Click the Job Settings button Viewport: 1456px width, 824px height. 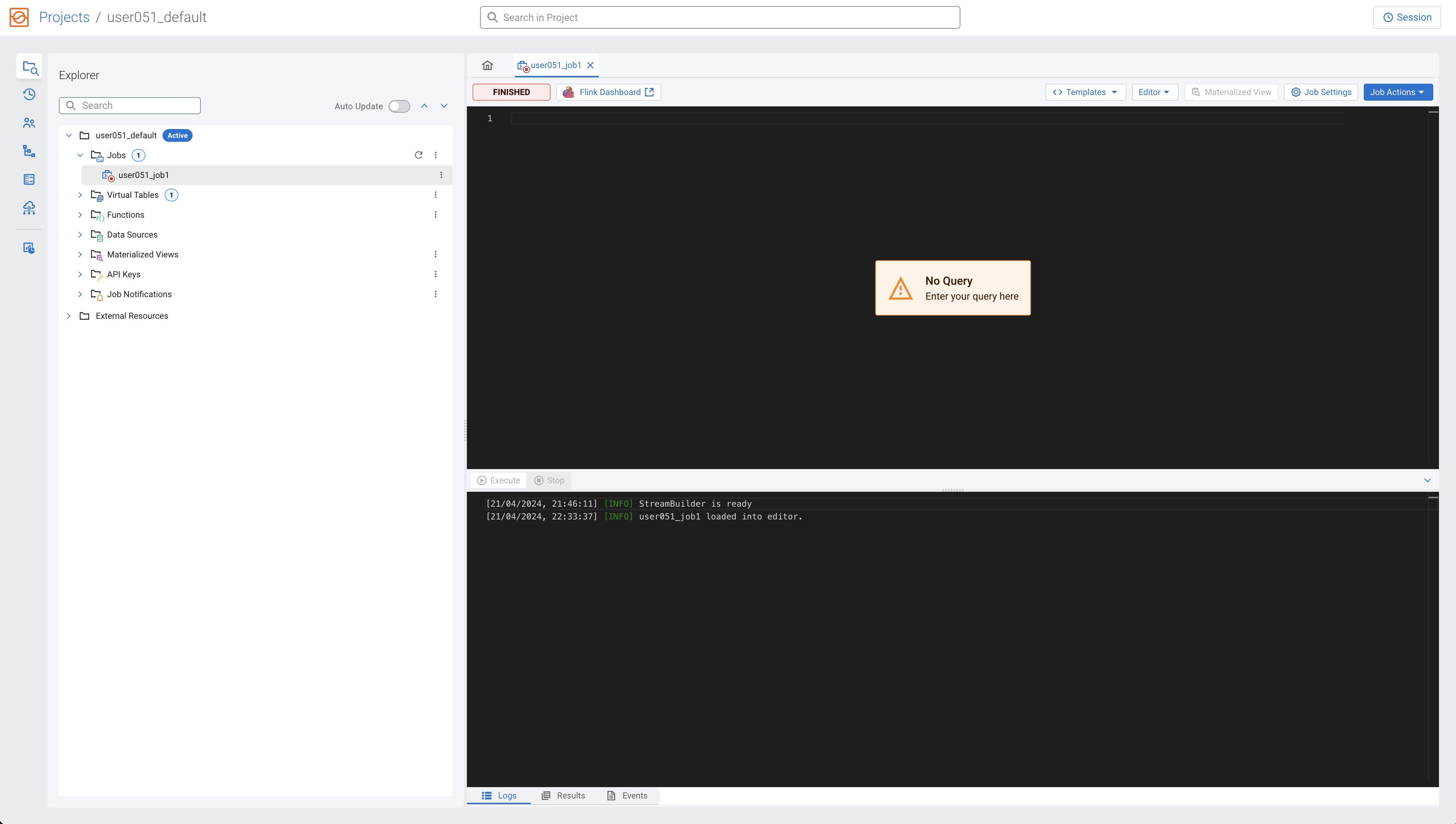click(x=1320, y=92)
